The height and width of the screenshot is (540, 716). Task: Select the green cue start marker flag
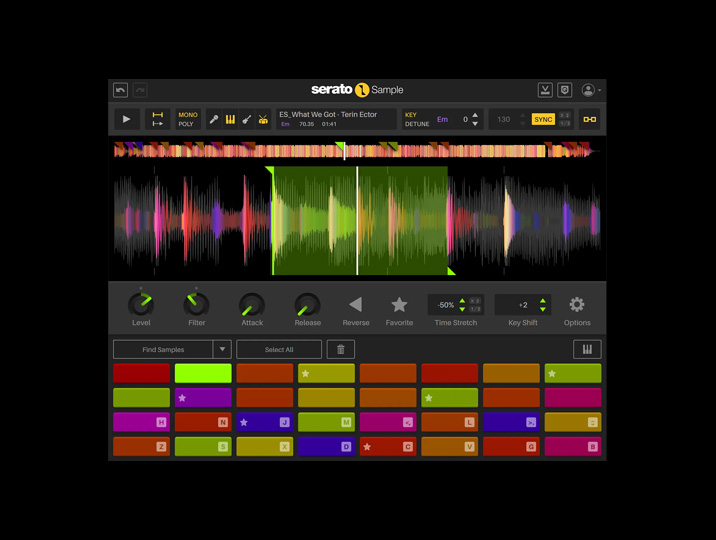tap(269, 170)
